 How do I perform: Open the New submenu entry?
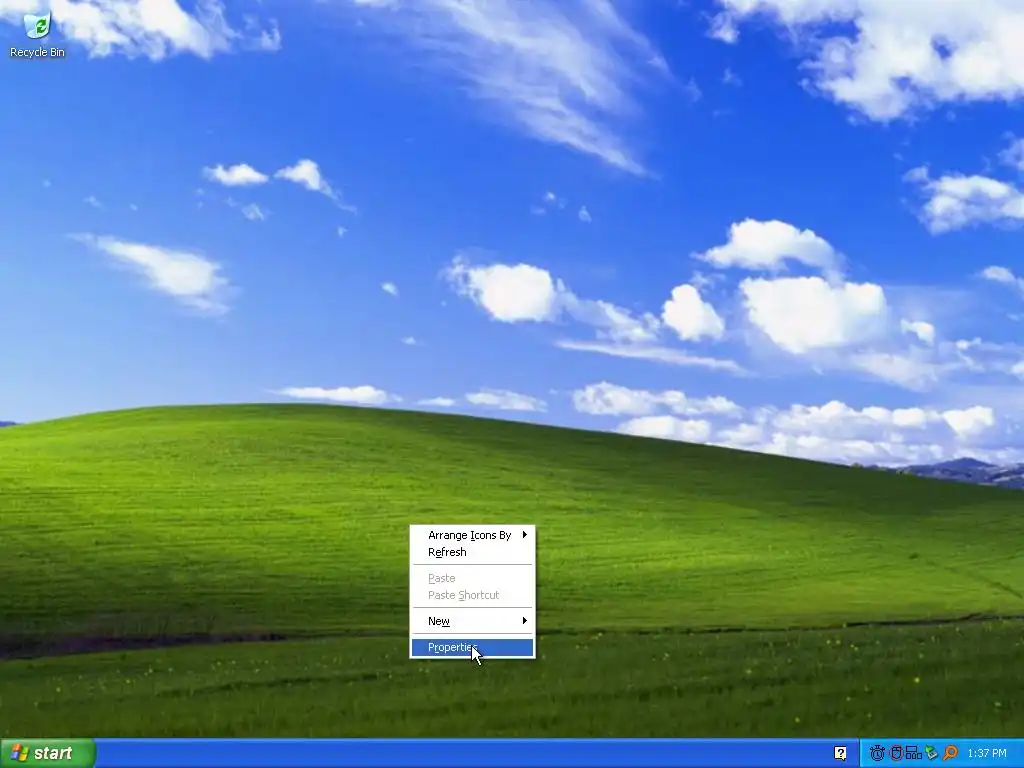pos(472,621)
